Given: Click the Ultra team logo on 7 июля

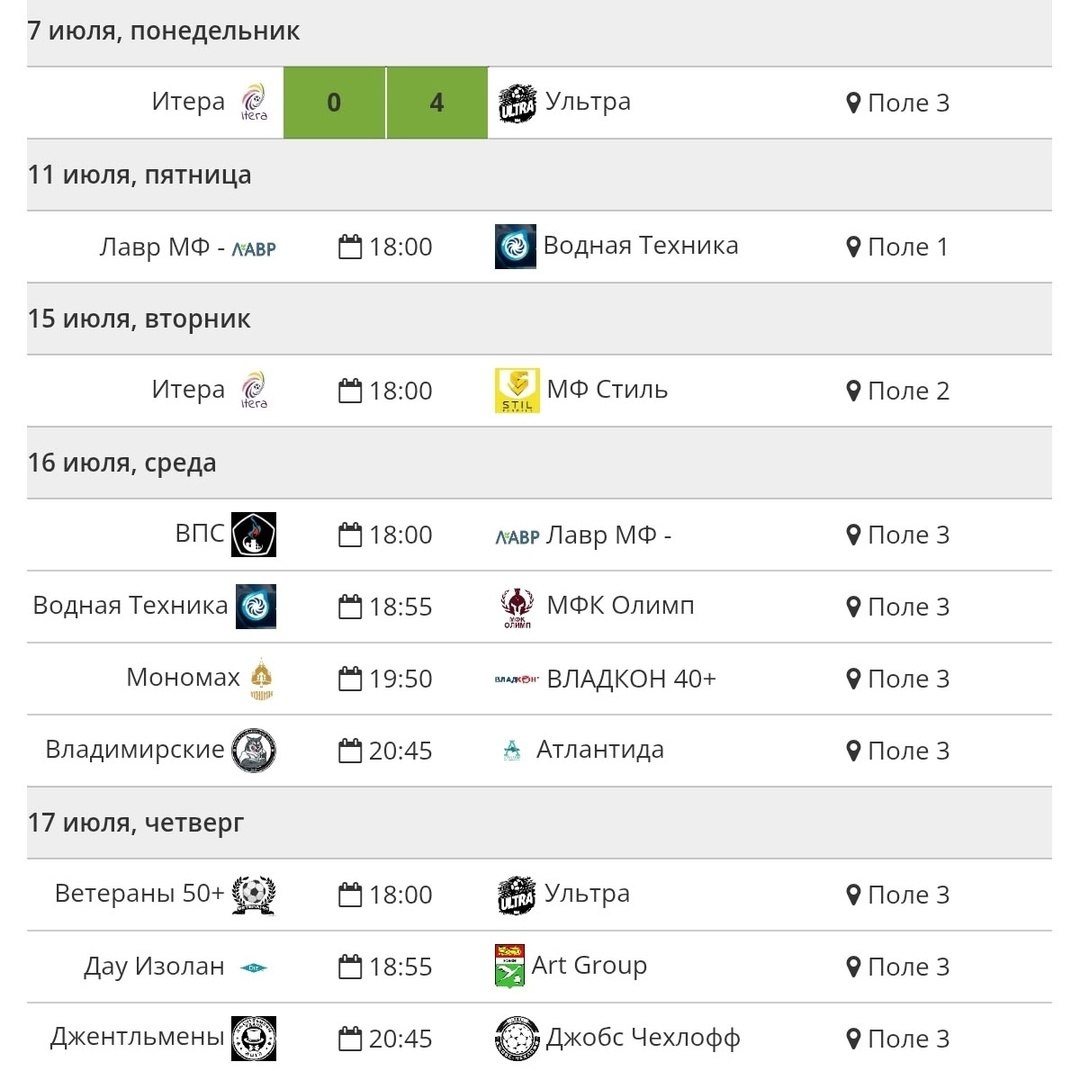Looking at the screenshot, I should [x=517, y=103].
